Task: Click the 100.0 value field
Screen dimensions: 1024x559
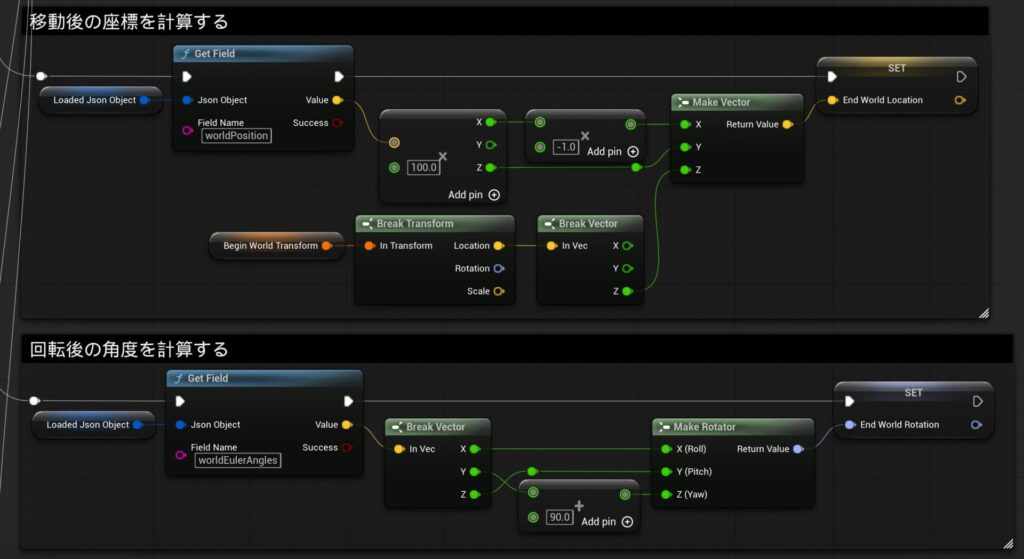Action: (x=423, y=167)
